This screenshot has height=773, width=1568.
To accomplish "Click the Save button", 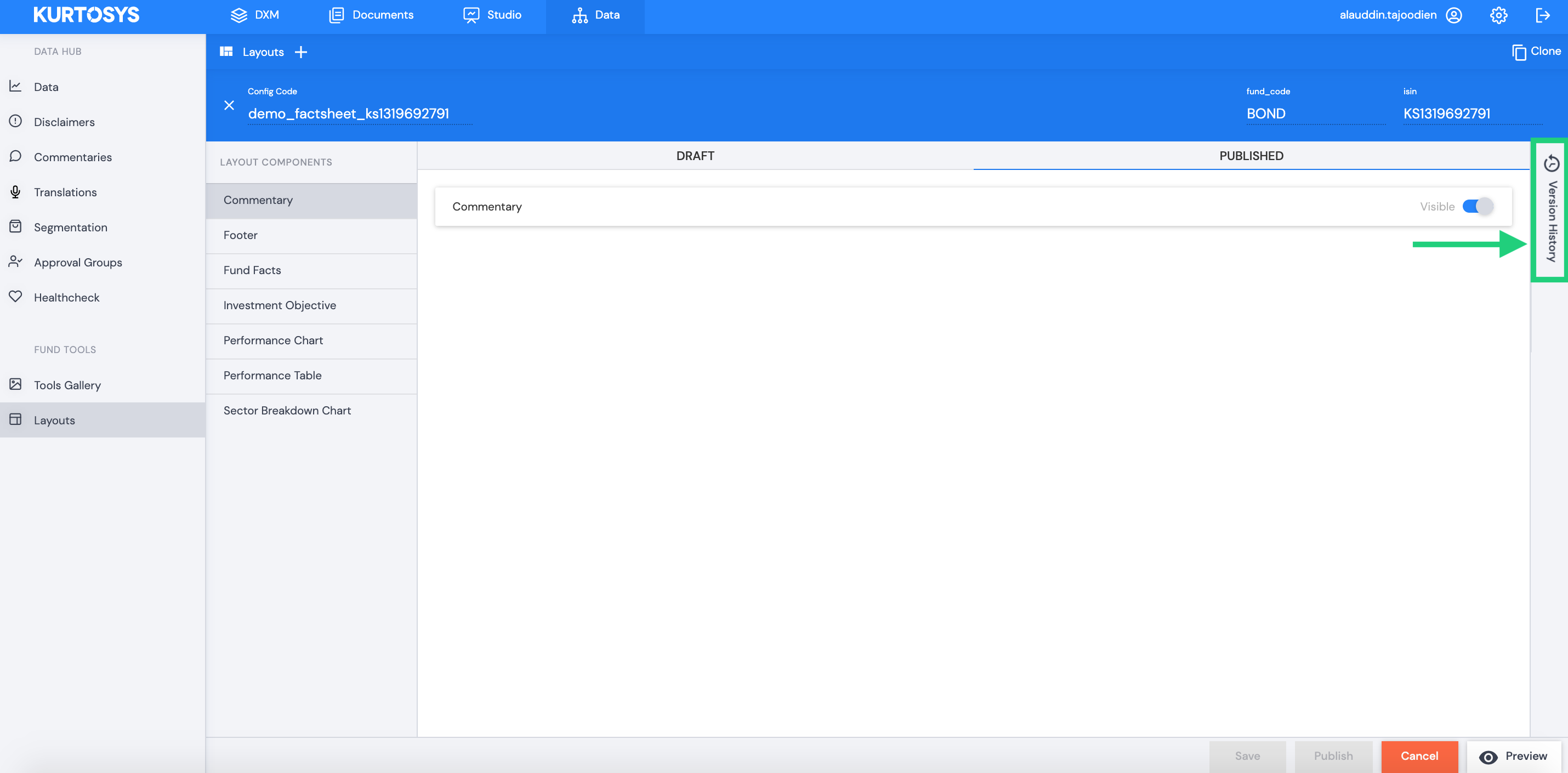I will pyautogui.click(x=1247, y=756).
